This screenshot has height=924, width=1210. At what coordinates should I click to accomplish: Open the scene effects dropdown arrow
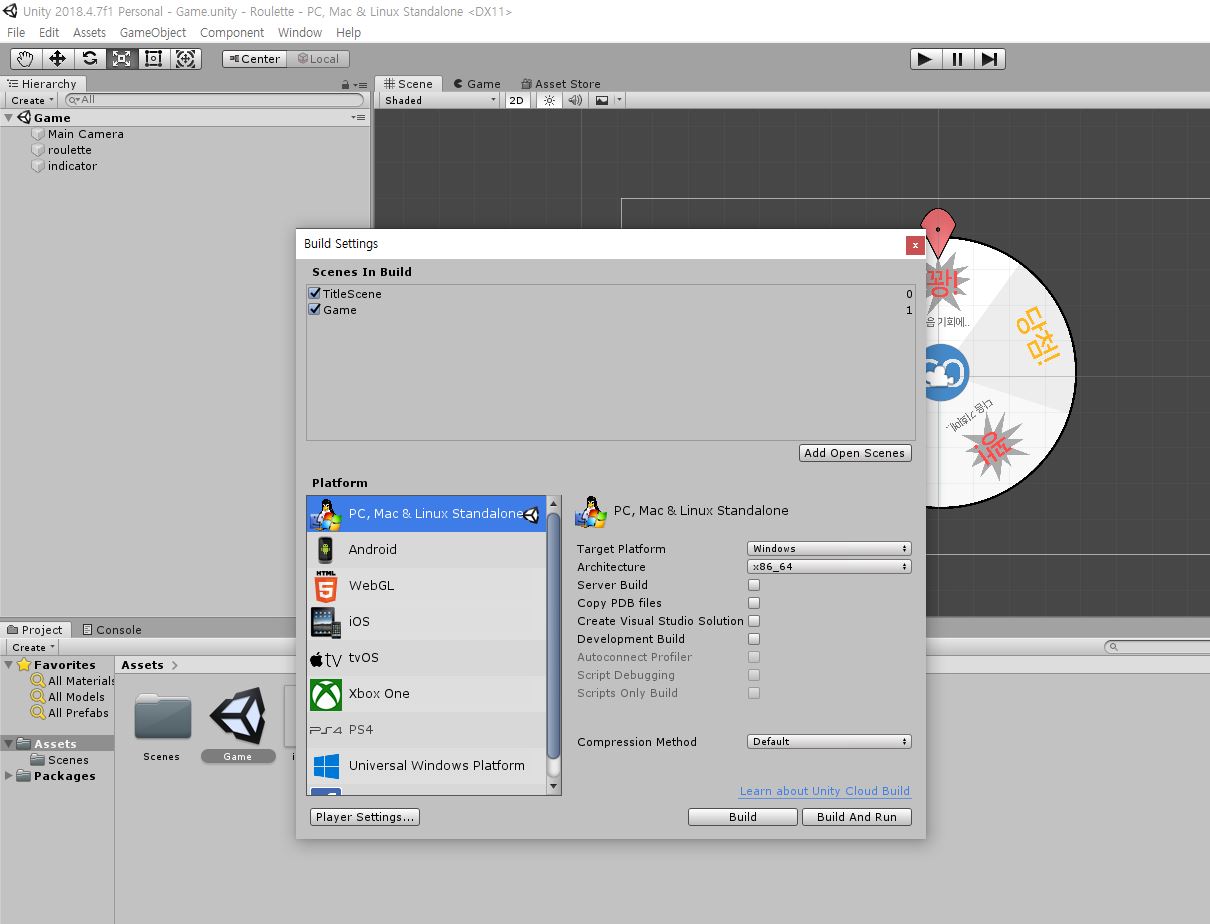tap(620, 100)
